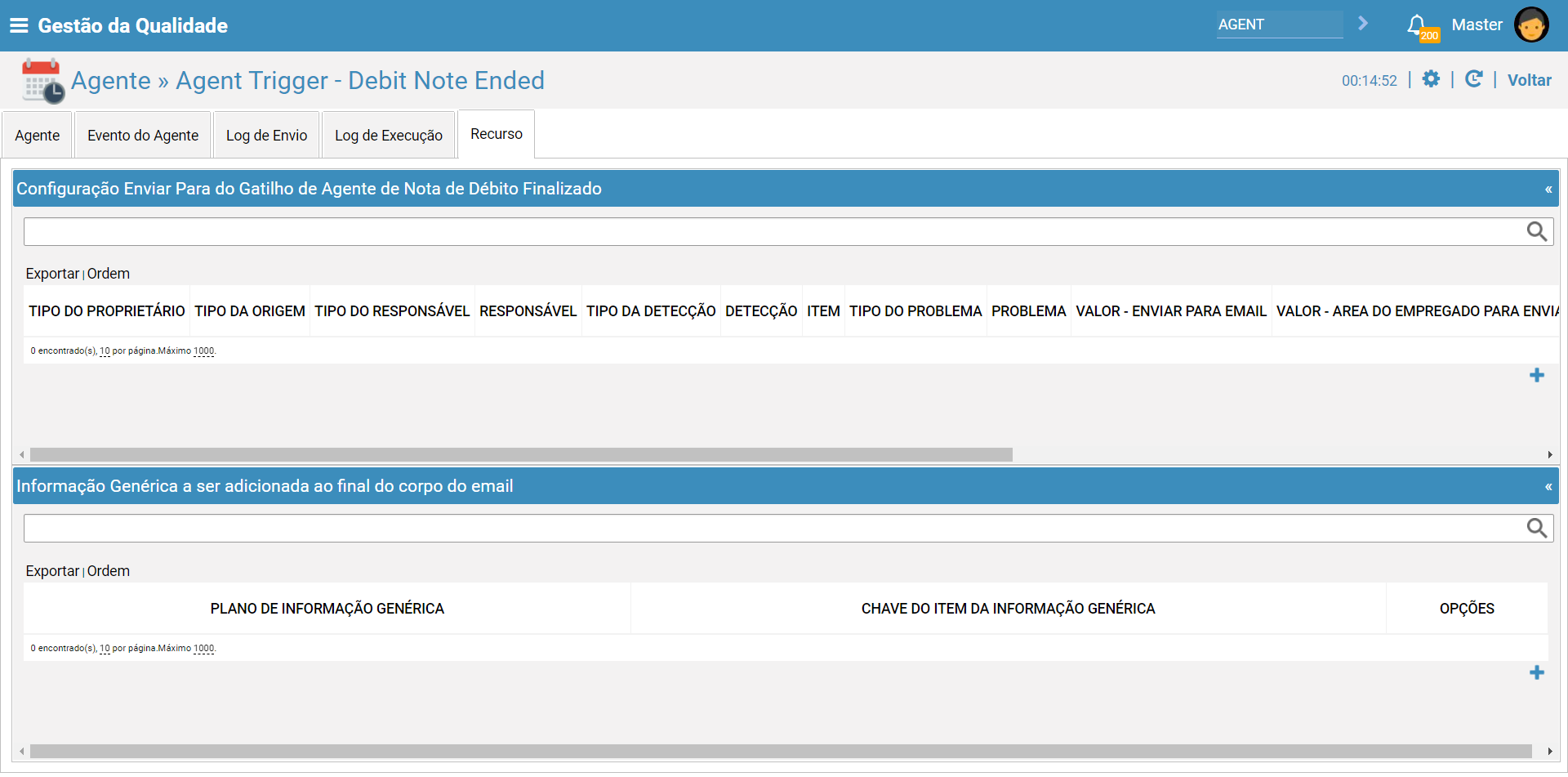Open the Evento do Agente tab
The height and width of the screenshot is (777, 1568).
(x=143, y=135)
